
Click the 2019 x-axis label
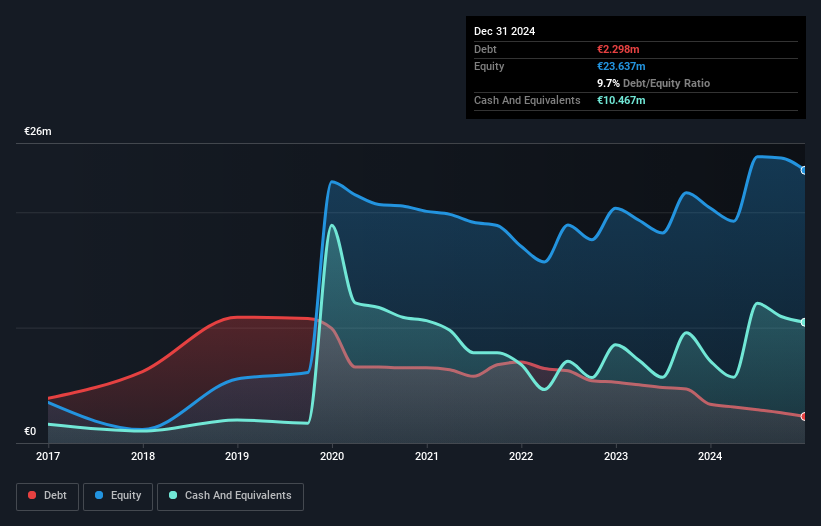[x=237, y=456]
